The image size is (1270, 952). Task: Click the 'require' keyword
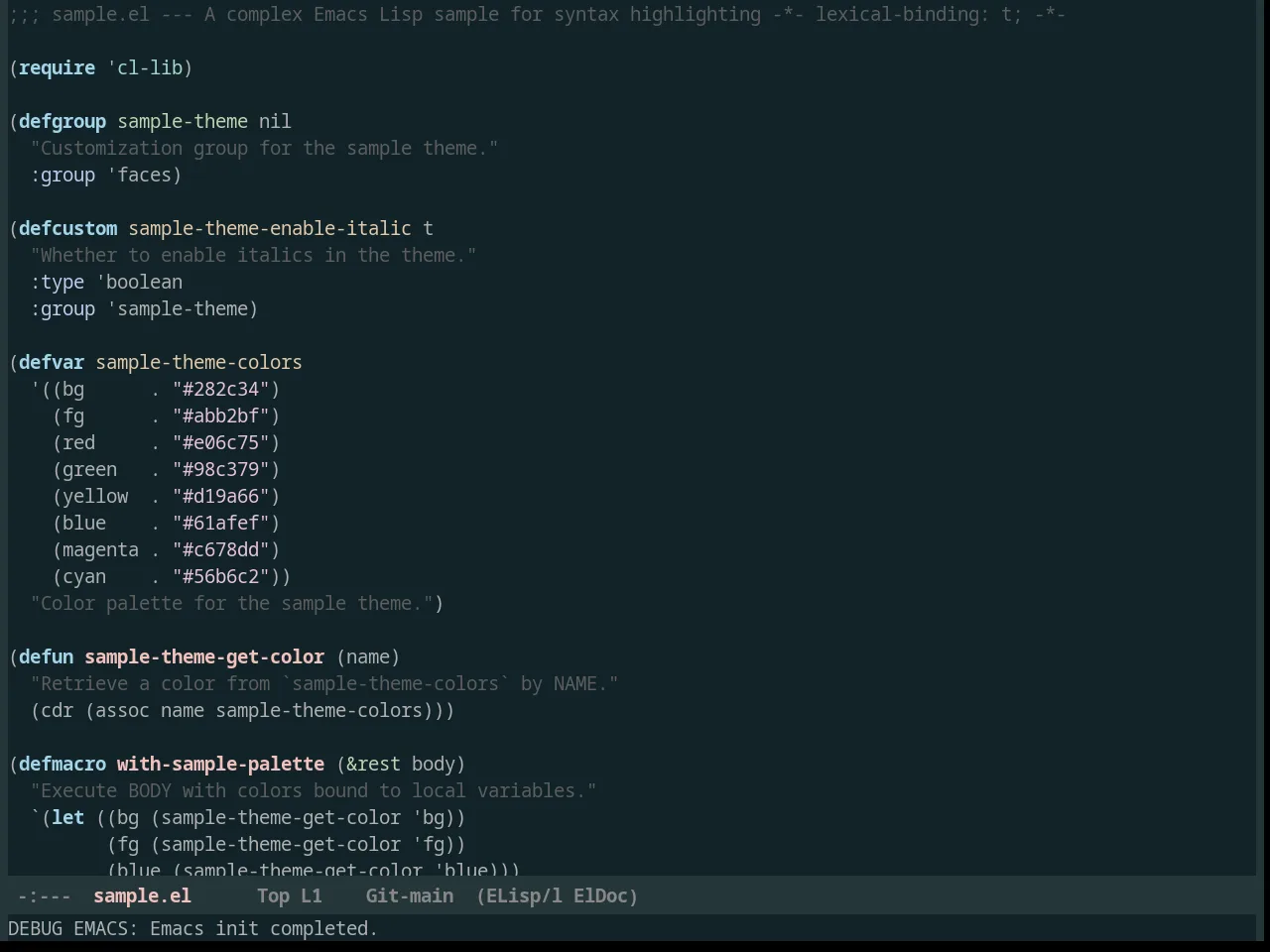pyautogui.click(x=57, y=67)
